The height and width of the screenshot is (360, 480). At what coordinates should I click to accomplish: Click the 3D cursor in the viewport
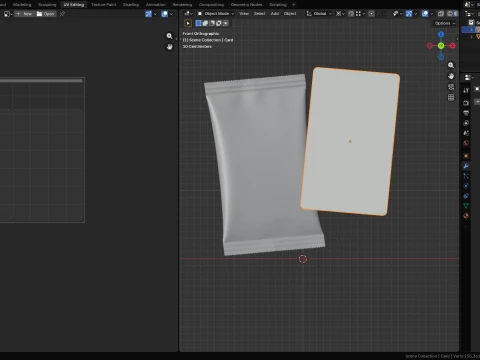(303, 259)
